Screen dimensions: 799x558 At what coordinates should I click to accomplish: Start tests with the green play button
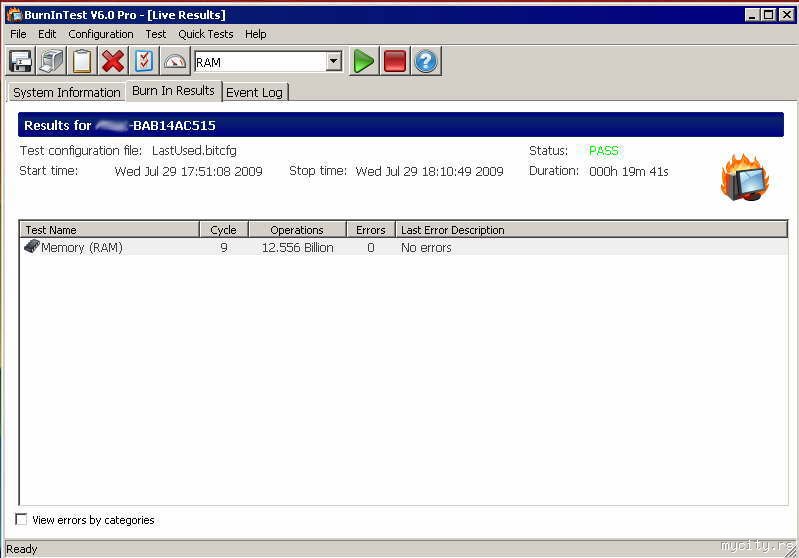364,62
